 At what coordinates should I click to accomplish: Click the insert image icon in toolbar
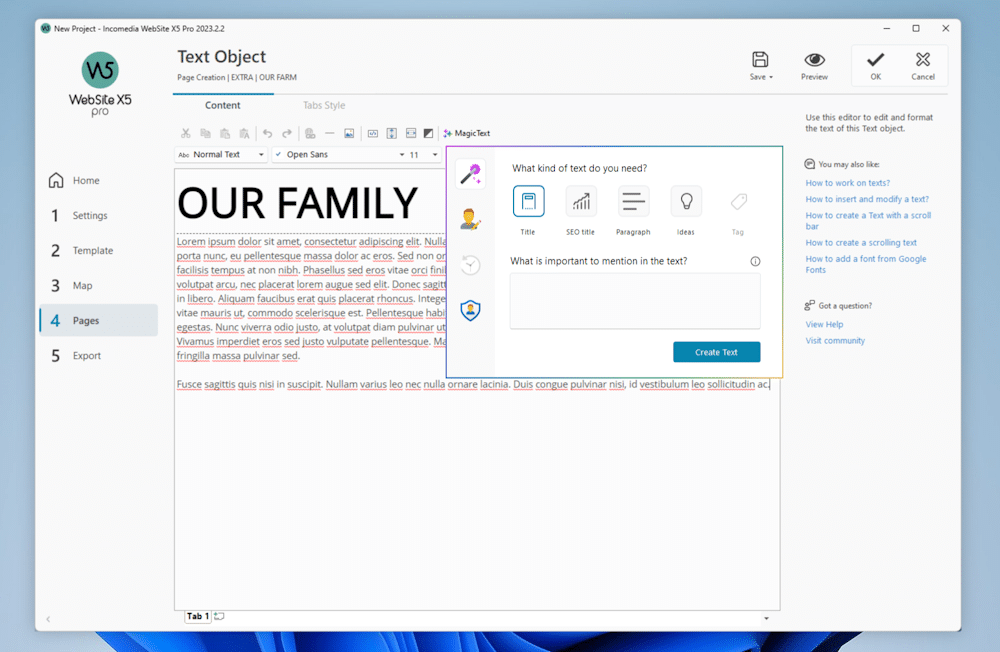coord(349,133)
